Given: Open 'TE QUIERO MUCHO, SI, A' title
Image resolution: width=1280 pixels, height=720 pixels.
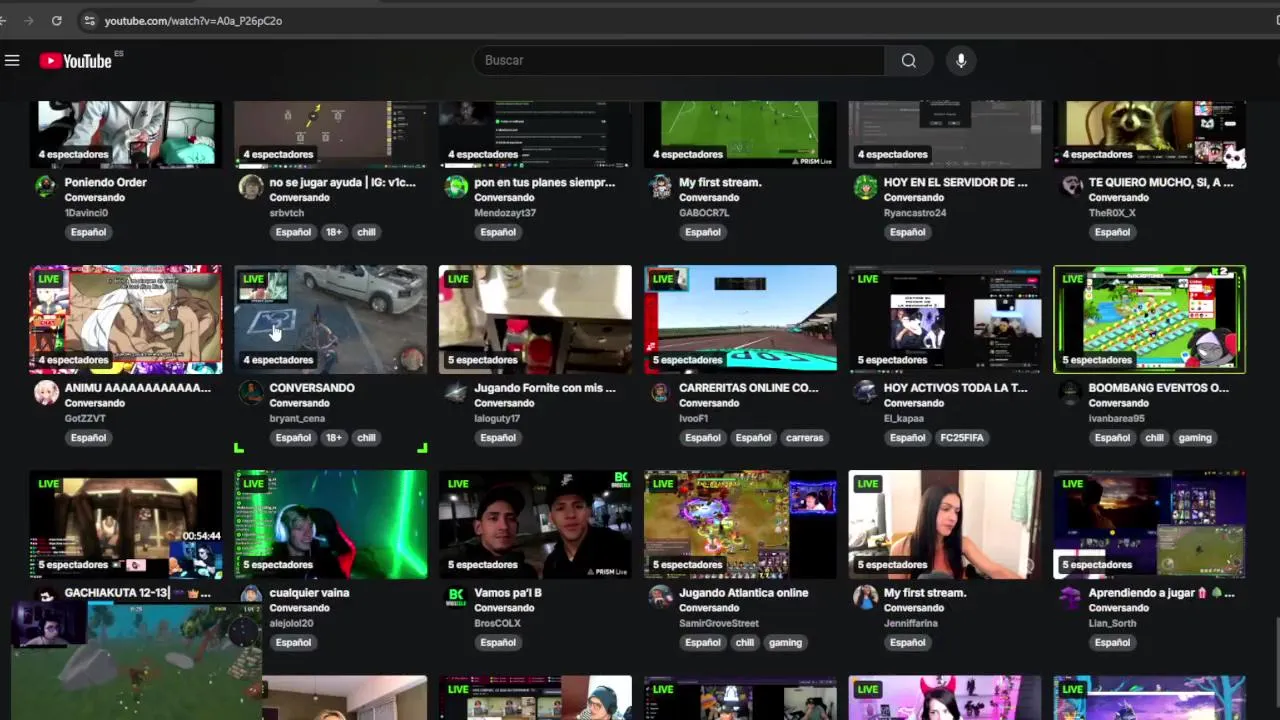Looking at the screenshot, I should [1161, 183].
